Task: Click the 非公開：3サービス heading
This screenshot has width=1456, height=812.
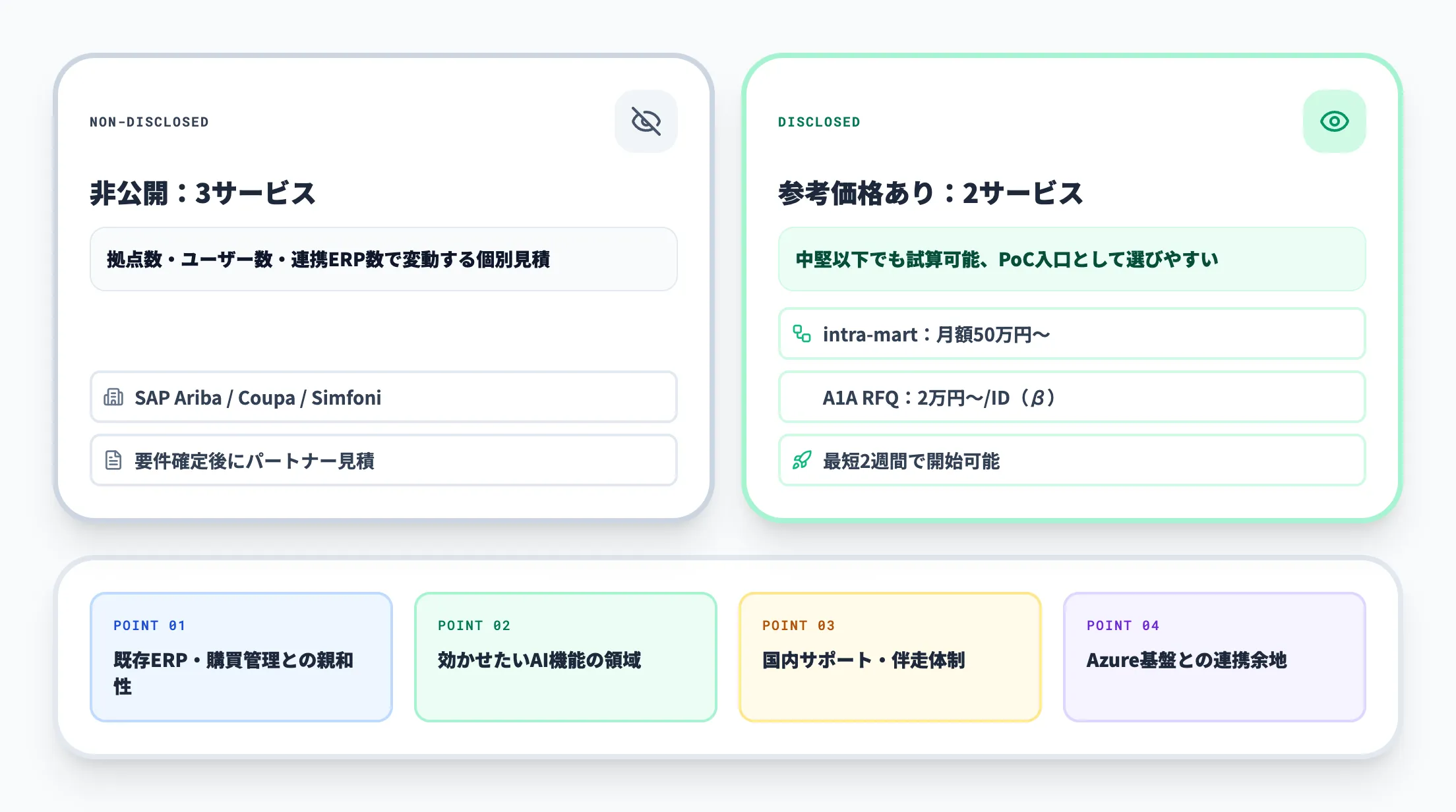Action: 203,193
